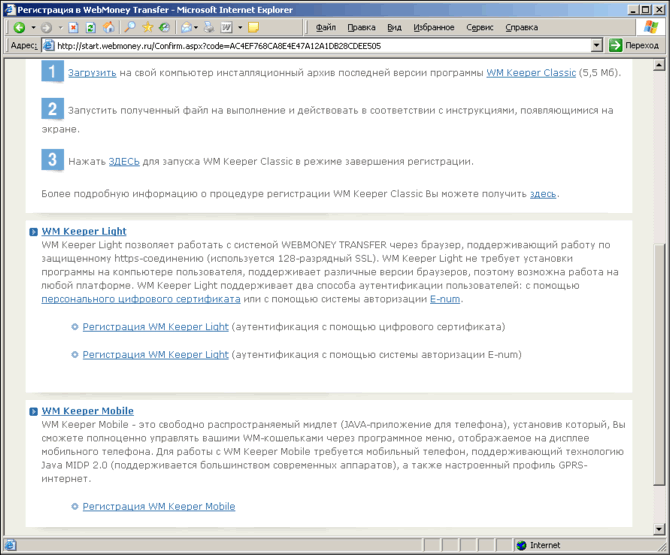Click the Edit with Word icon
Image resolution: width=670 pixels, height=555 pixels.
pyautogui.click(x=226, y=27)
